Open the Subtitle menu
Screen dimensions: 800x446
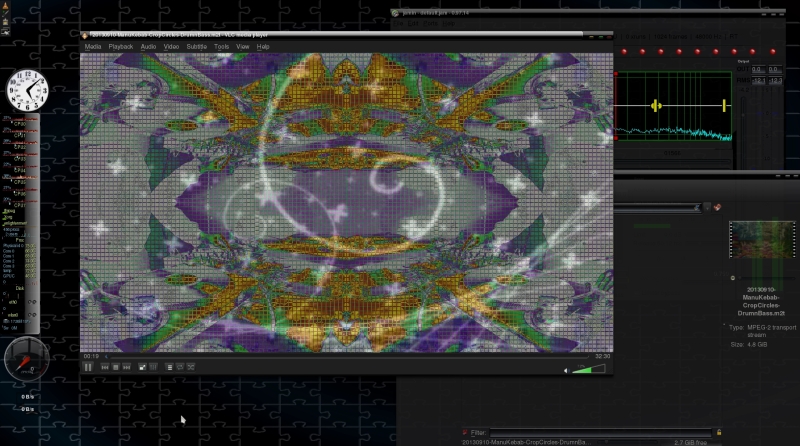pos(196,46)
